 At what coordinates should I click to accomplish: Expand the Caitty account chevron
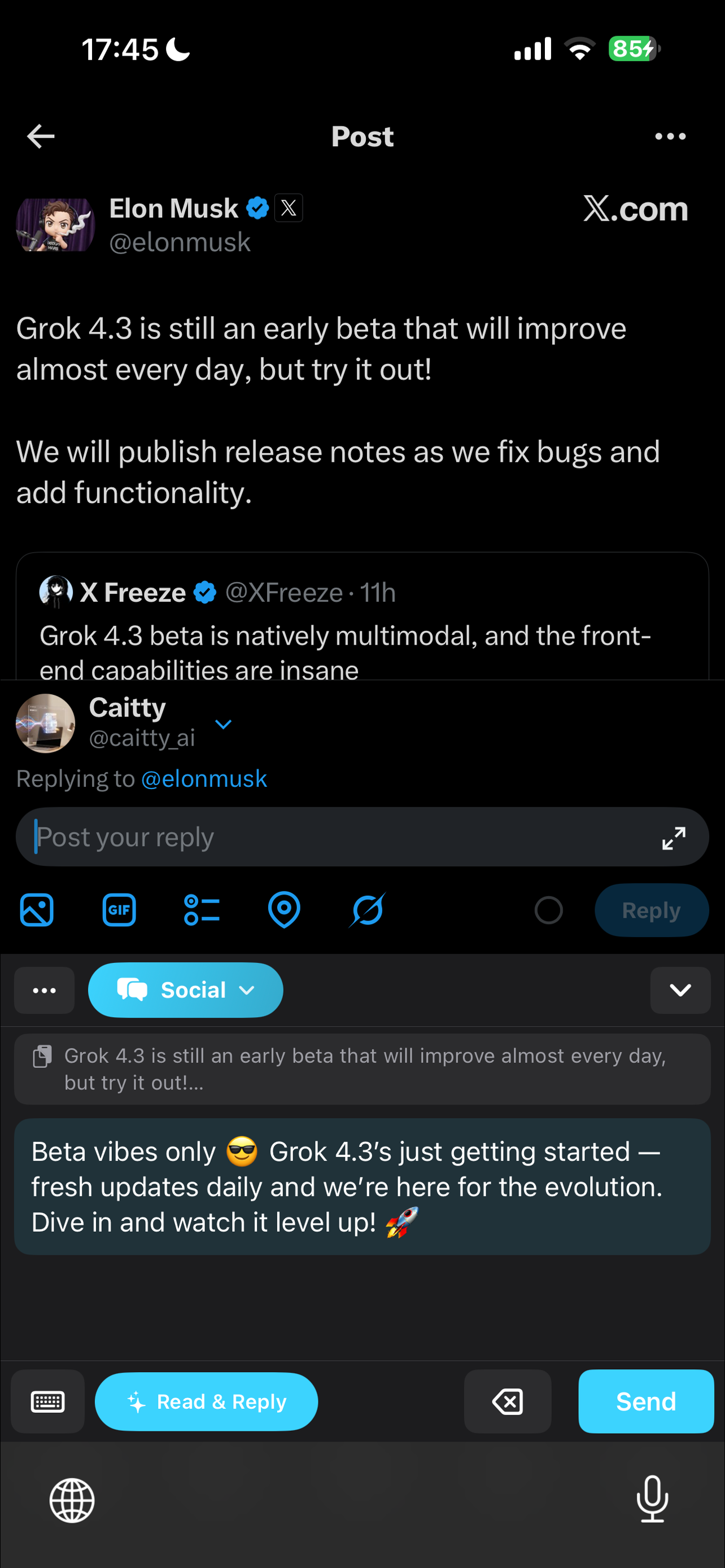click(x=224, y=724)
